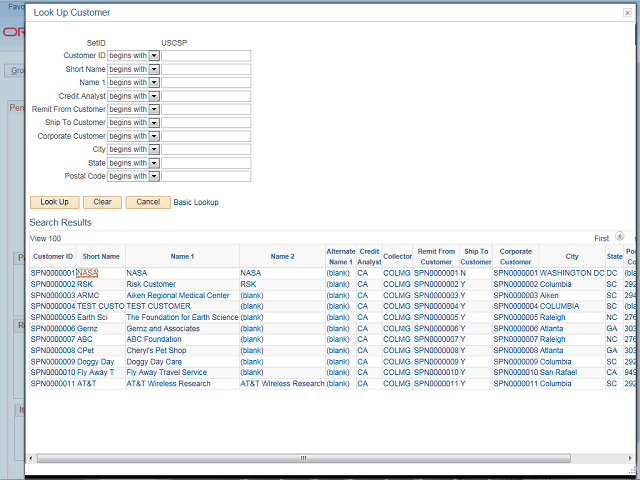This screenshot has width=640, height=480.
Task: Select Risk Customer name link
Action: [x=151, y=284]
